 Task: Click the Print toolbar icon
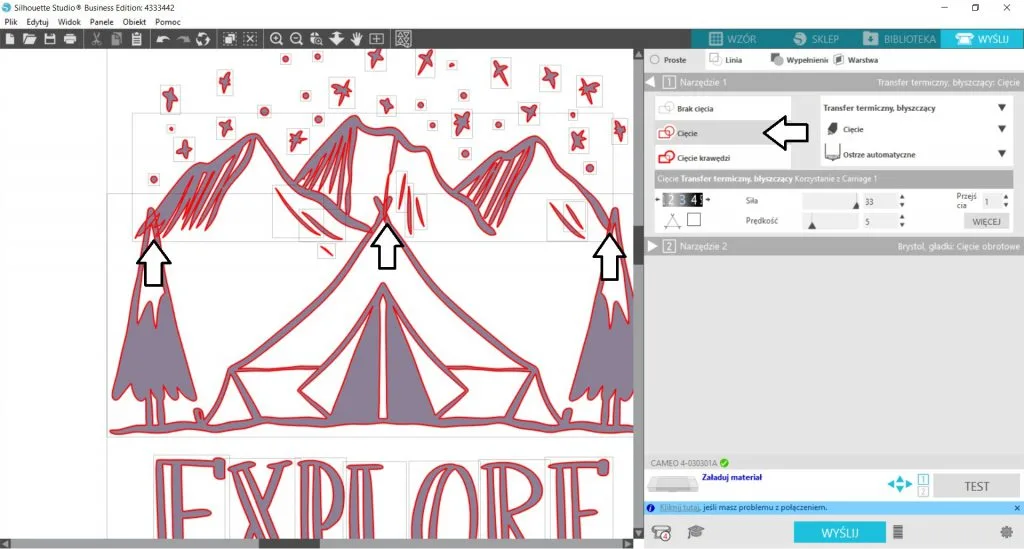pyautogui.click(x=70, y=39)
